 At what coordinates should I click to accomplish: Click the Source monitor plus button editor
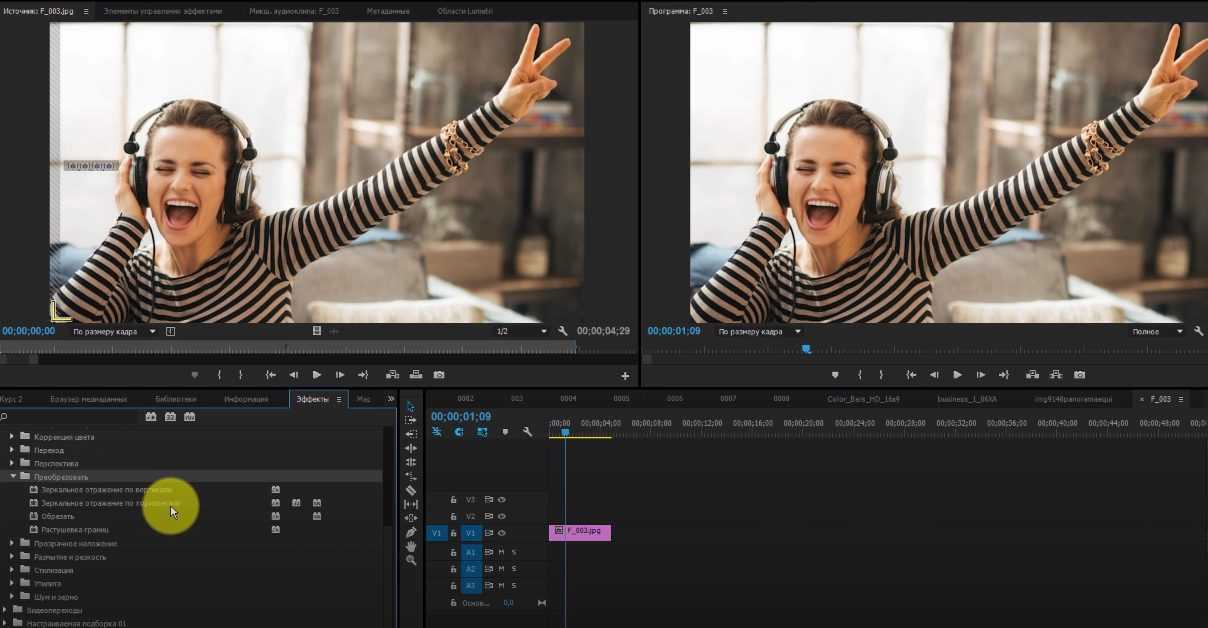(625, 376)
